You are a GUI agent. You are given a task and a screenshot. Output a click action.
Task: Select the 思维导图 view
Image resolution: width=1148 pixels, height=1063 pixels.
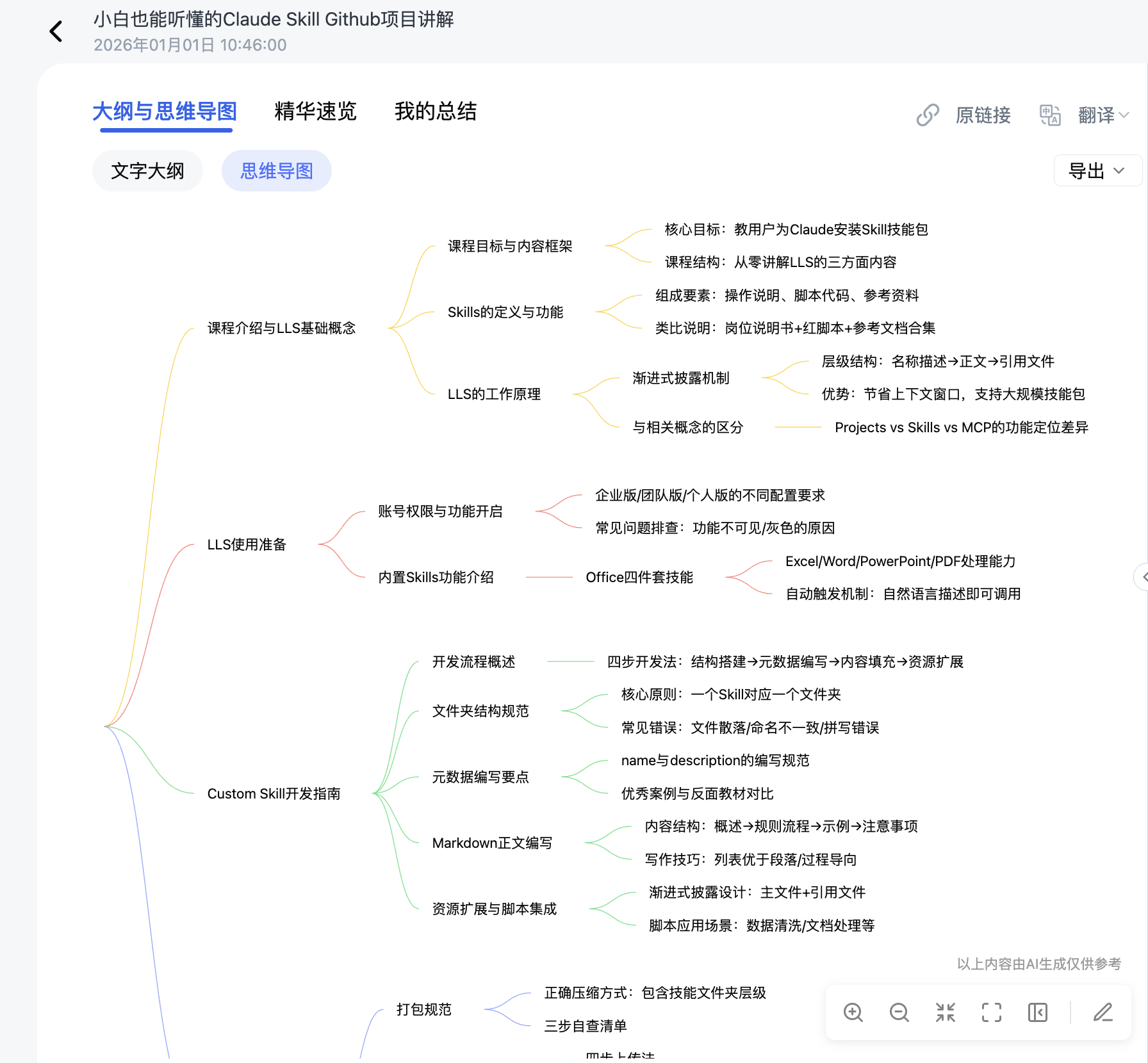tap(277, 171)
